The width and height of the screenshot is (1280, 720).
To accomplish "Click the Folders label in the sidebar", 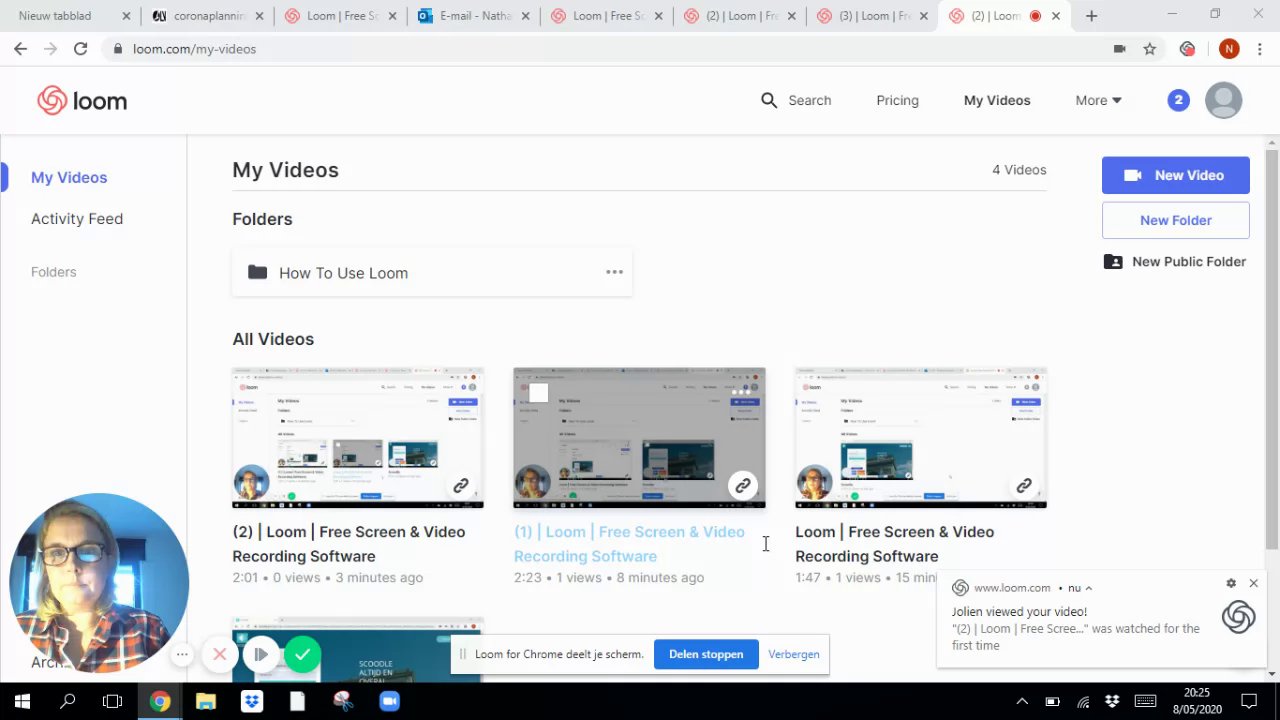I will tap(53, 272).
